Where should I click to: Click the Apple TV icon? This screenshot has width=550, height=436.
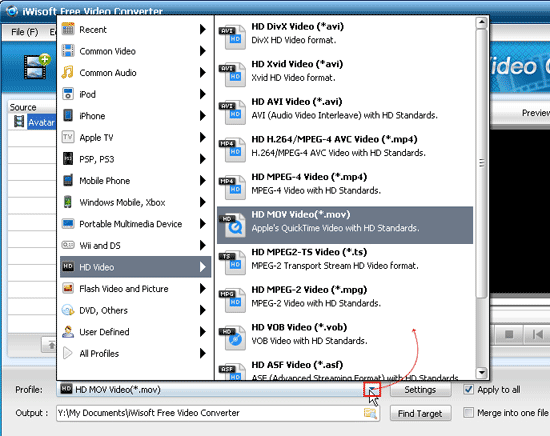click(x=68, y=137)
